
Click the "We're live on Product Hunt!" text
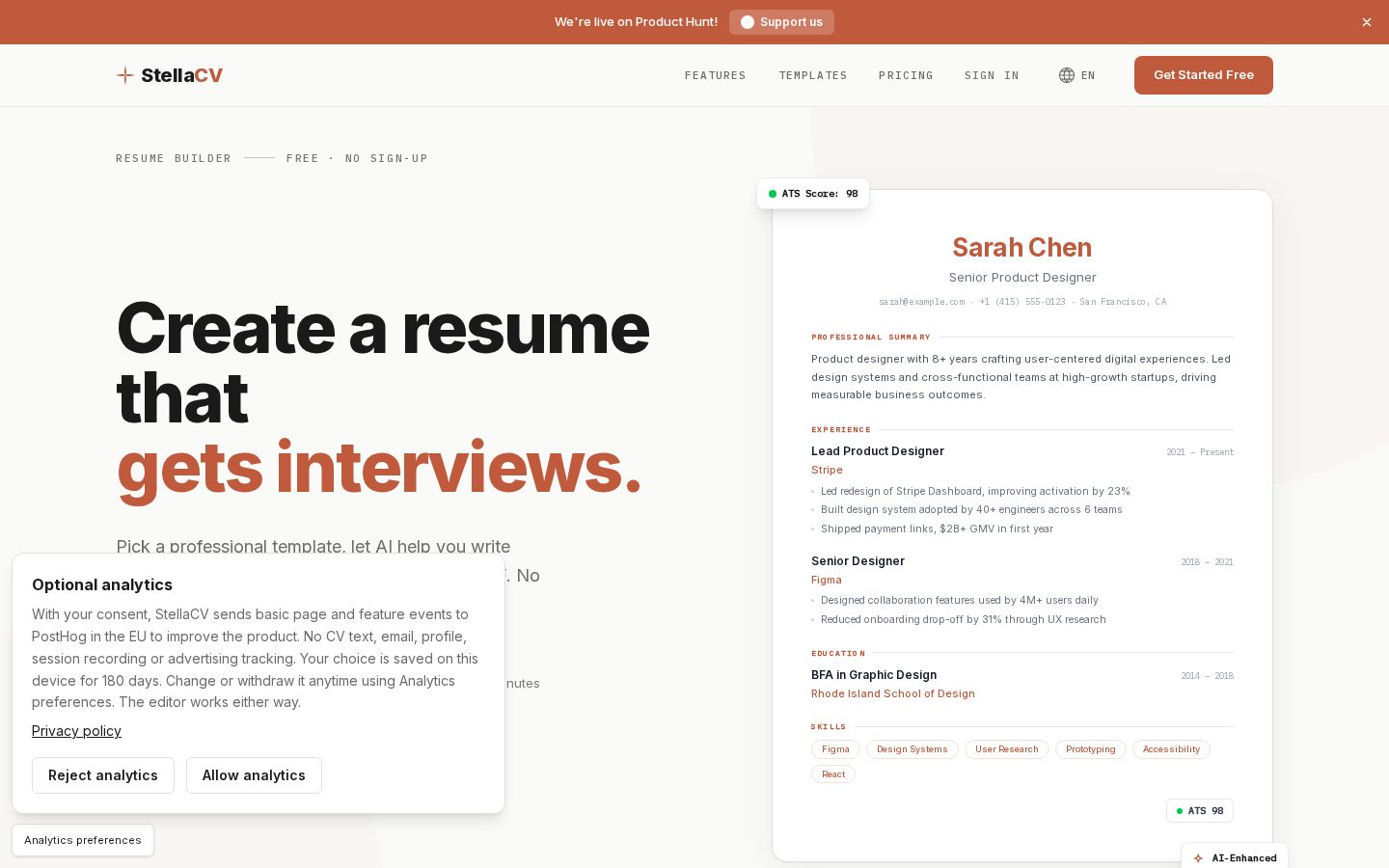[x=636, y=22]
